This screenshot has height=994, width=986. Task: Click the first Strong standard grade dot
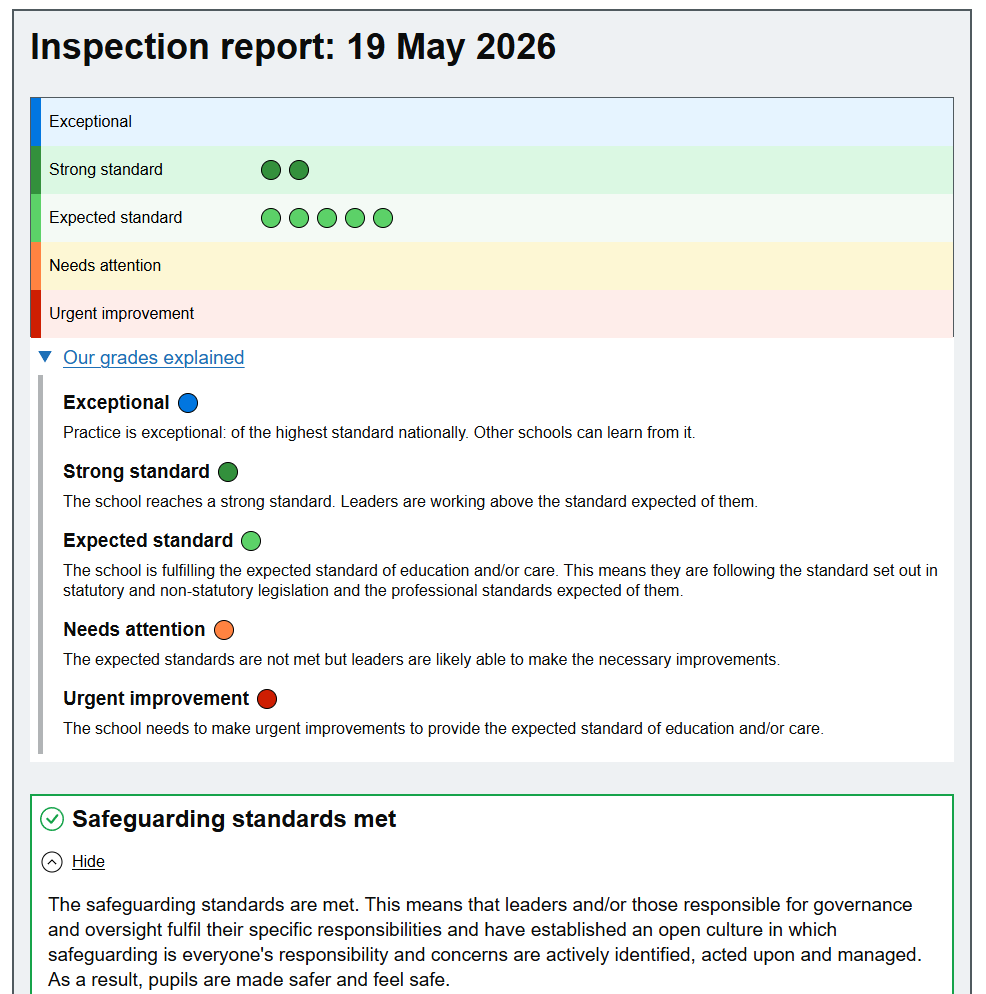tap(271, 170)
